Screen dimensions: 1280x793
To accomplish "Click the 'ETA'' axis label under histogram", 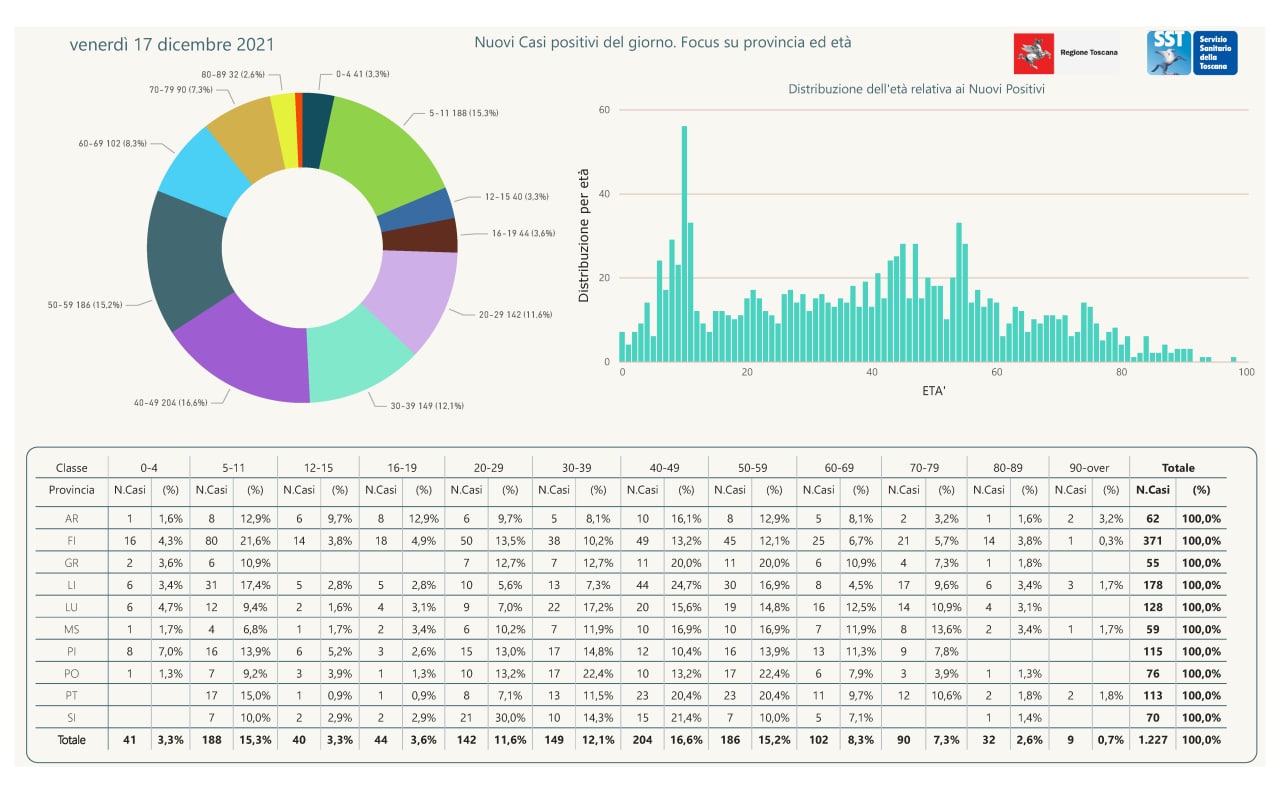I will (933, 390).
